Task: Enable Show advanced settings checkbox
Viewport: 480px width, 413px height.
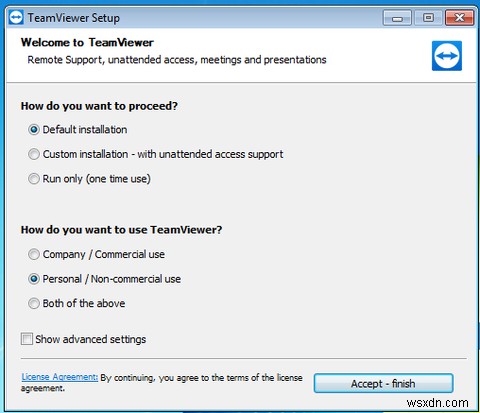Action: 27,339
